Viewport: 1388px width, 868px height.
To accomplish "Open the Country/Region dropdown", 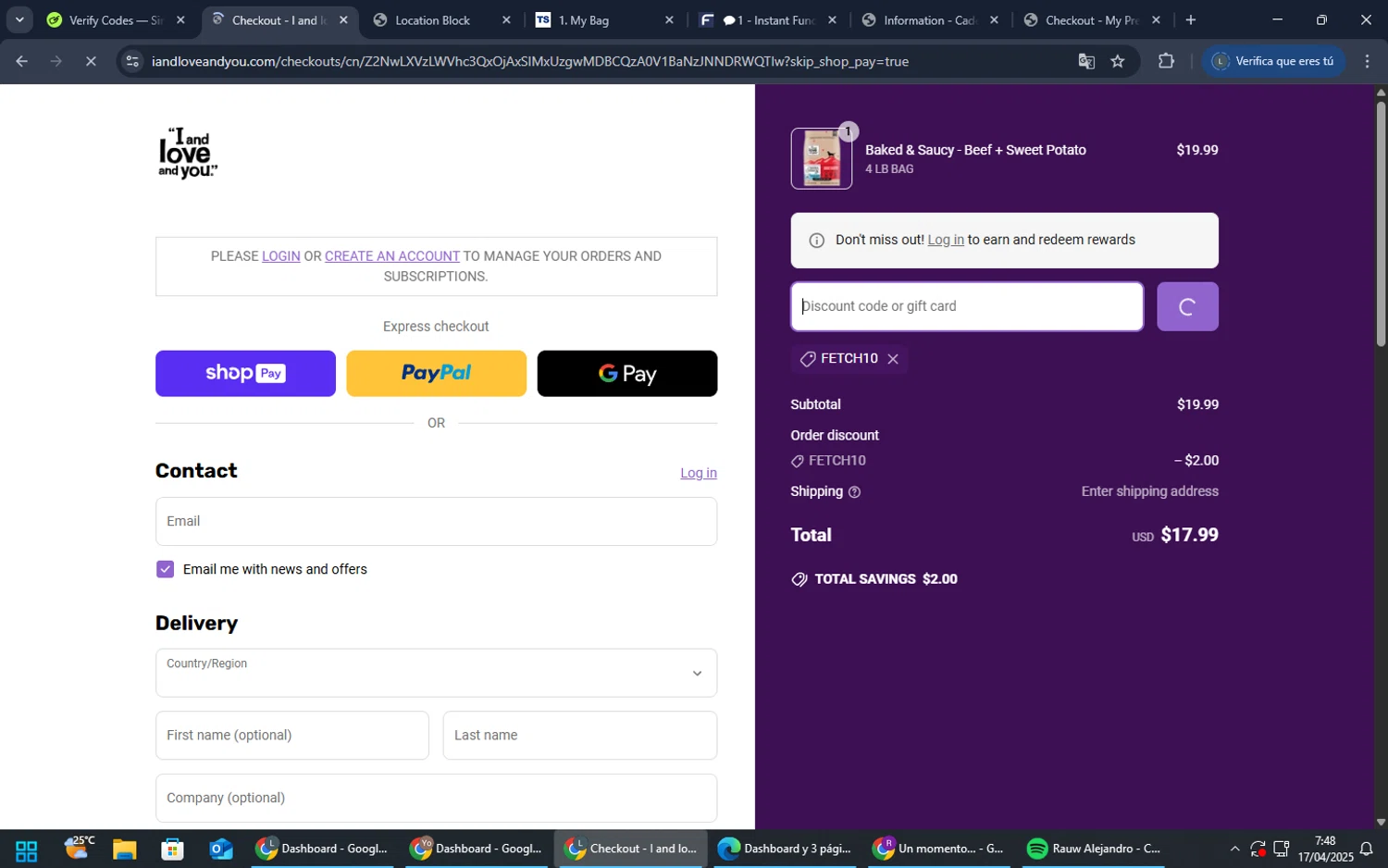I will (436, 673).
